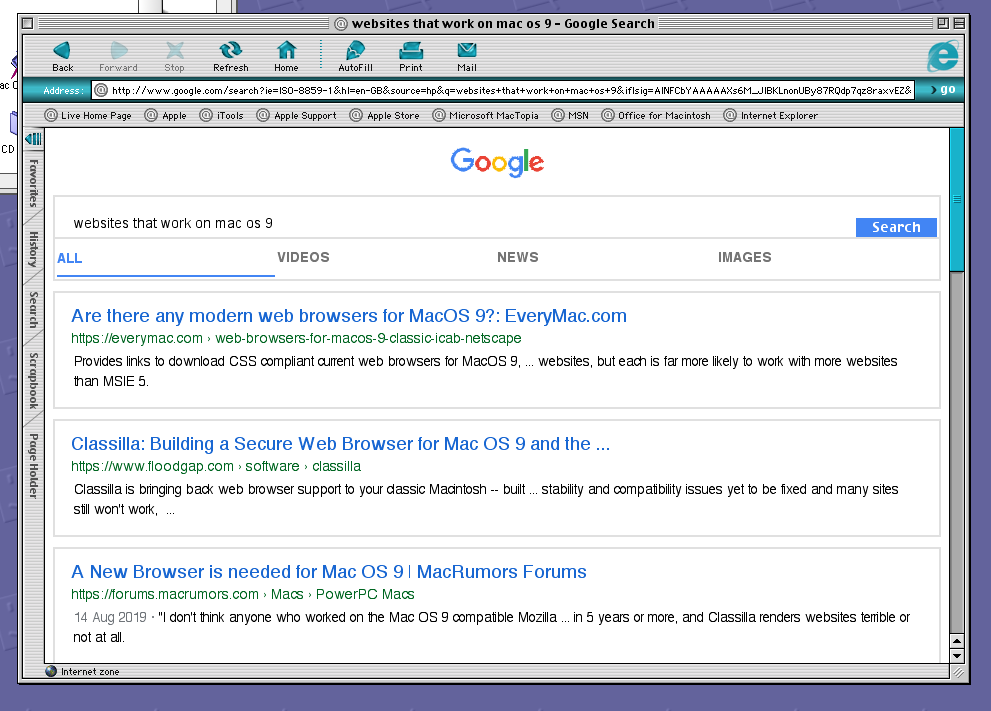Open MacRumors Forums New Browser result

click(329, 571)
